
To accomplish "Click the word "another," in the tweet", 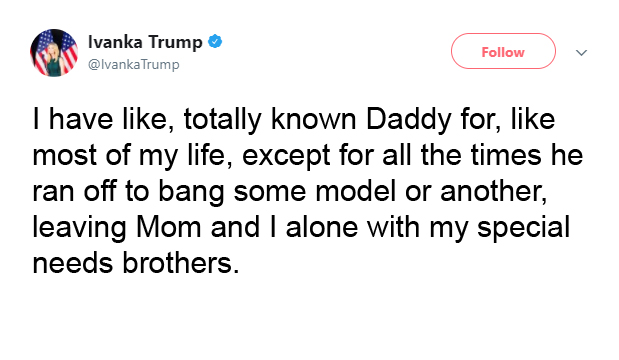I will click(493, 192).
